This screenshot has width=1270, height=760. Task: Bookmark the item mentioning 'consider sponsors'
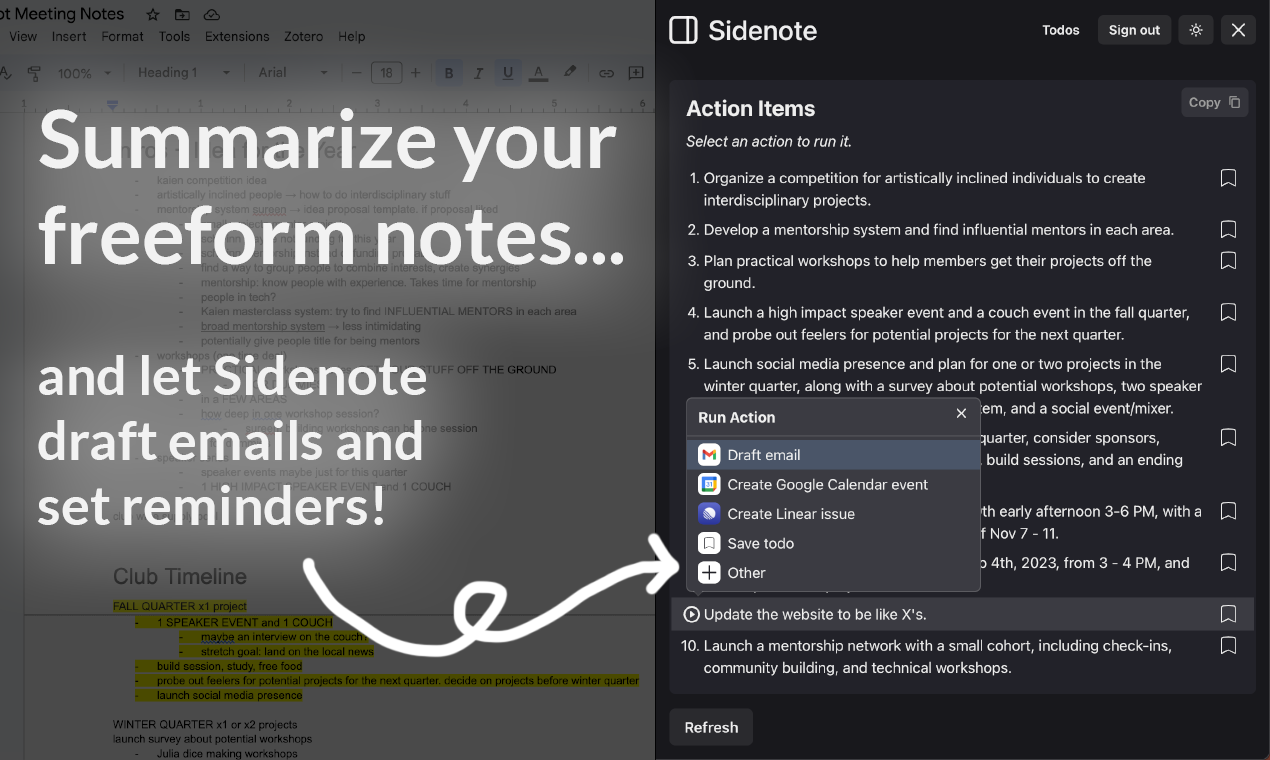click(1228, 437)
